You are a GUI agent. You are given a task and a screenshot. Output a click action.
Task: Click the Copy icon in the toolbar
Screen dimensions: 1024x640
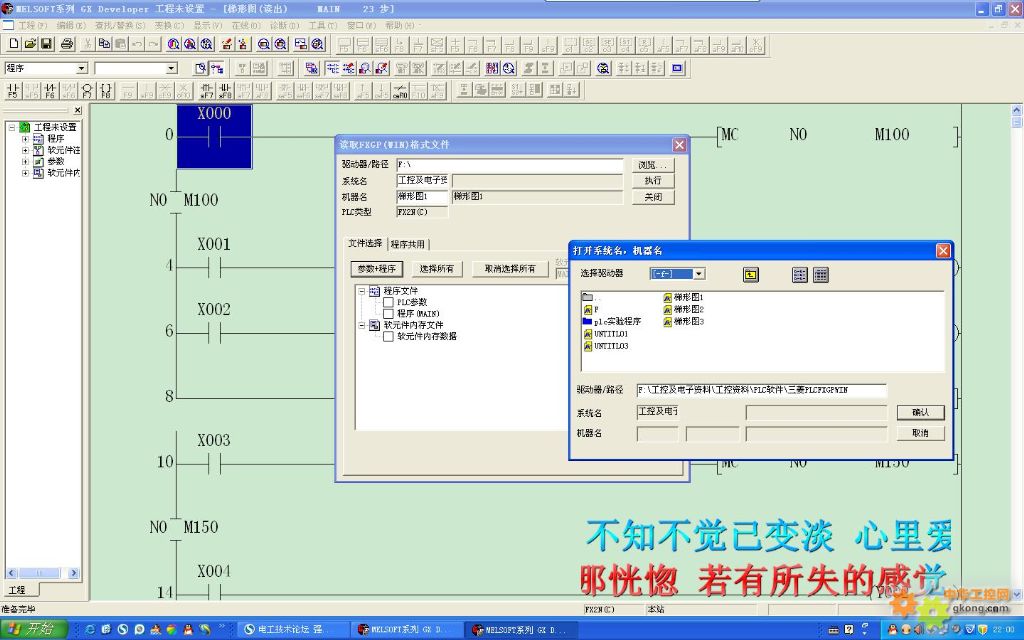click(x=104, y=44)
